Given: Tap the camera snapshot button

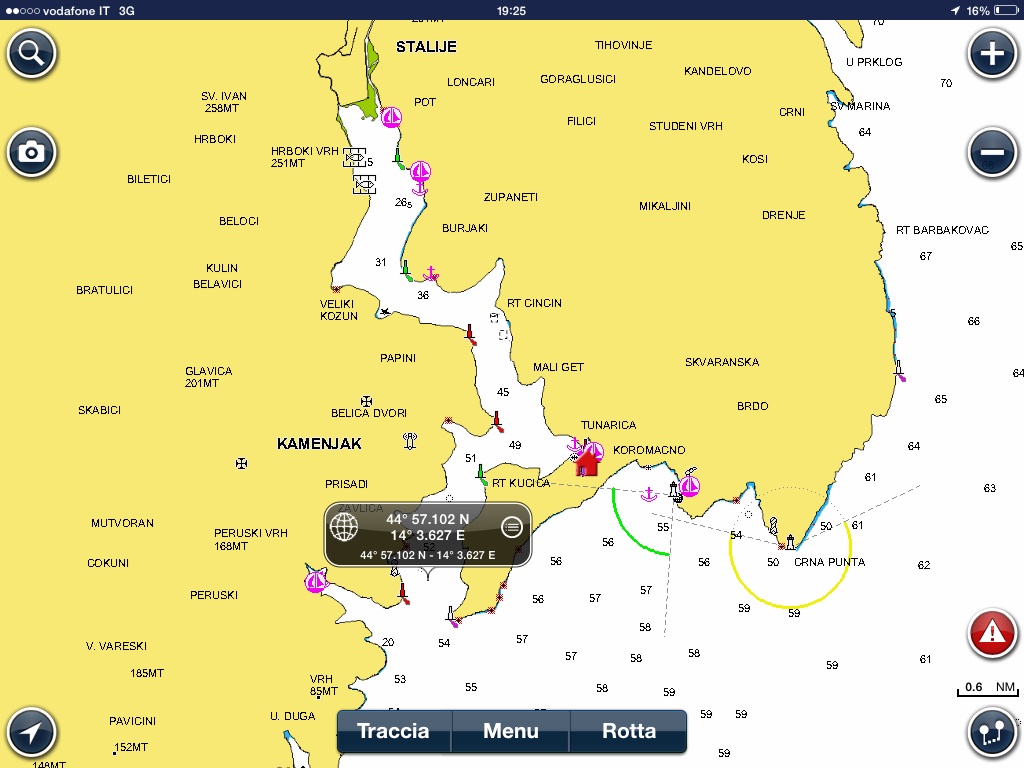Looking at the screenshot, I should (31, 152).
